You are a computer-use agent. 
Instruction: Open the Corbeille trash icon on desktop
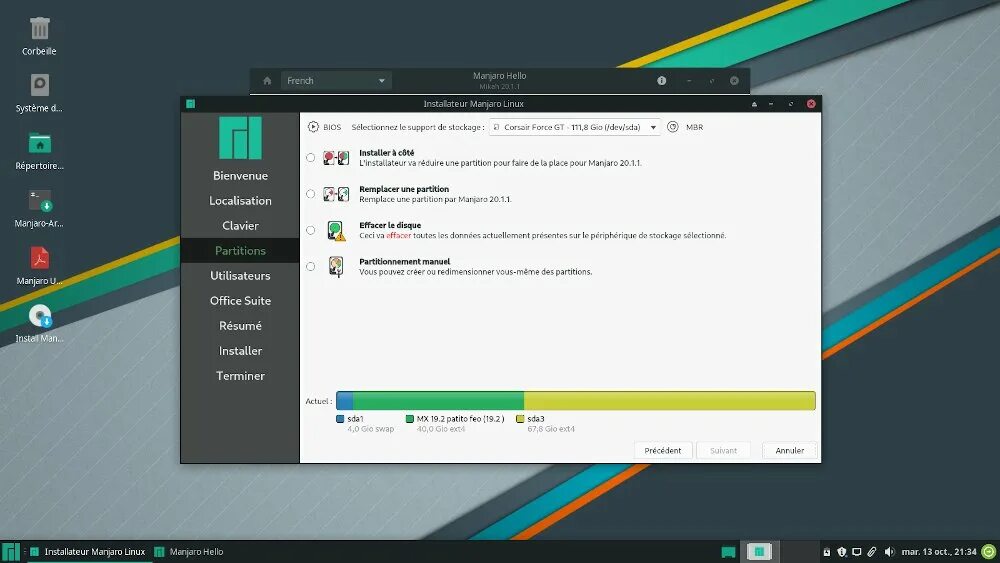(40, 29)
